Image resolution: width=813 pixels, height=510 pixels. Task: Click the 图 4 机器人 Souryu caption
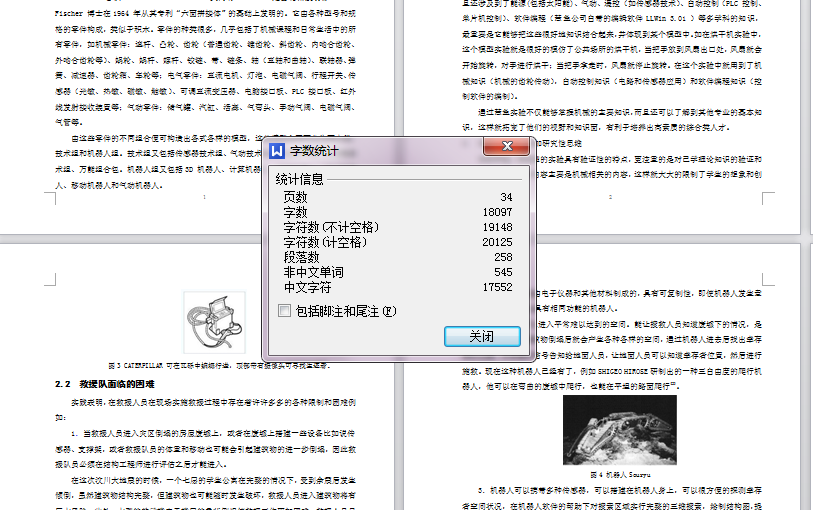(x=620, y=475)
